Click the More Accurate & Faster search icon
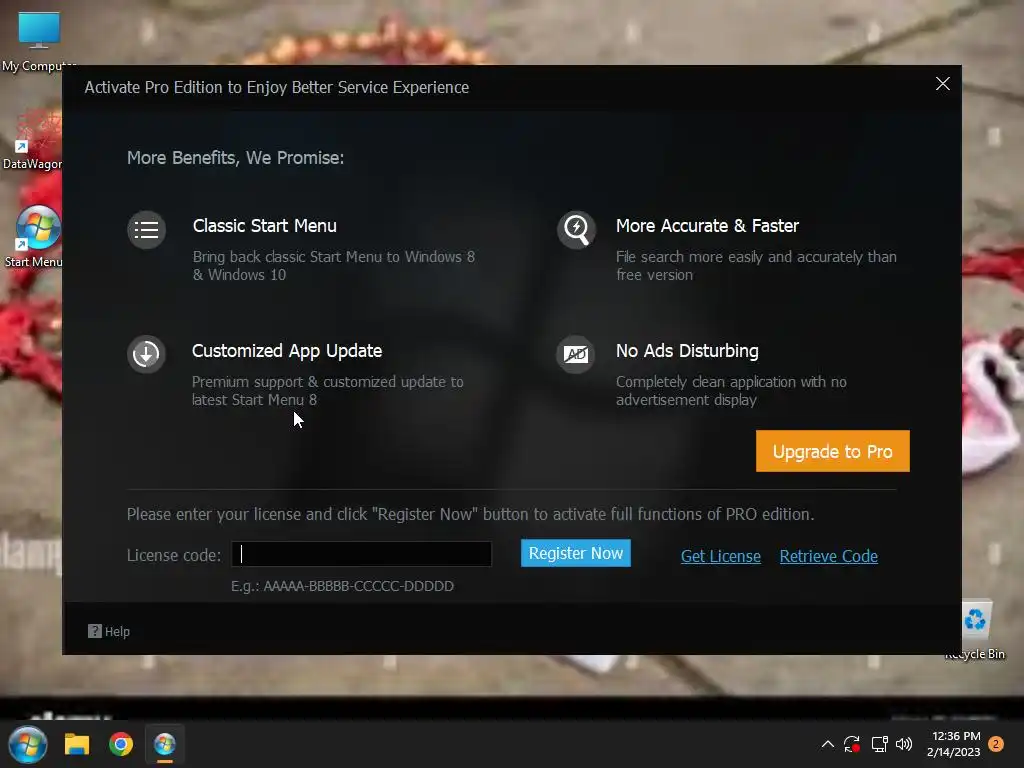The width and height of the screenshot is (1024, 768). click(x=576, y=230)
